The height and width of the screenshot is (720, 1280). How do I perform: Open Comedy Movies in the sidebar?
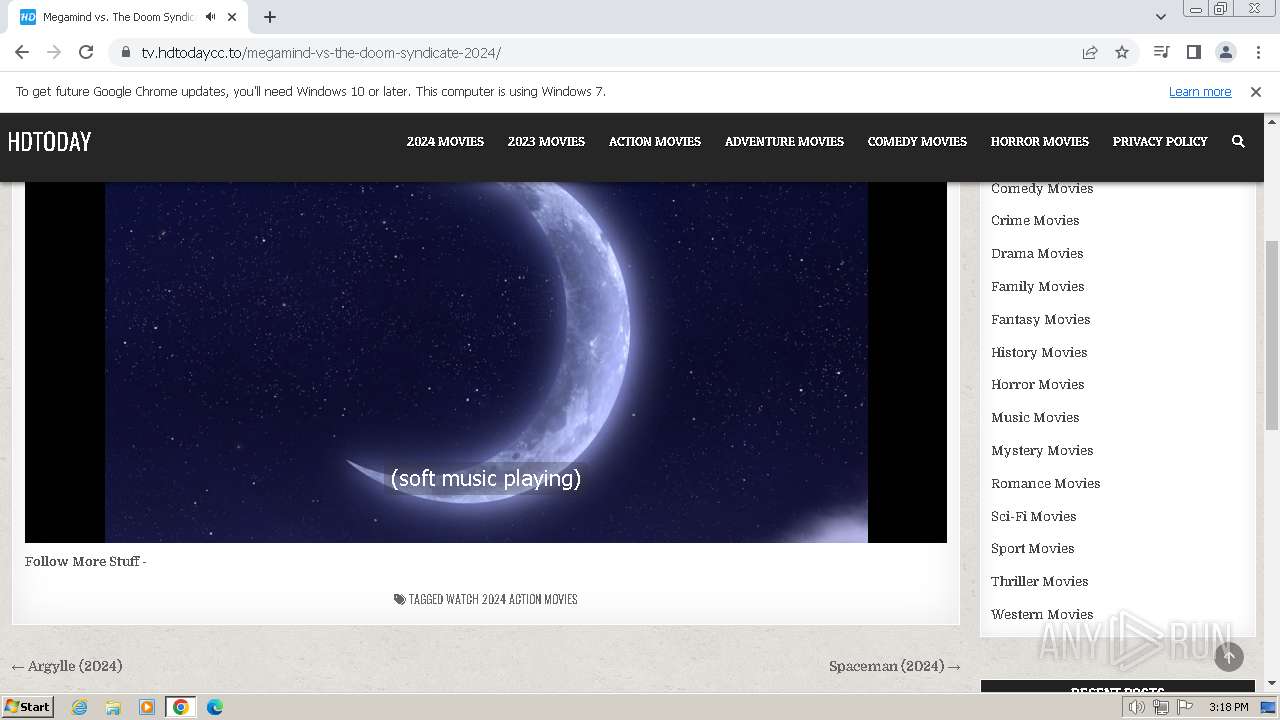1042,188
